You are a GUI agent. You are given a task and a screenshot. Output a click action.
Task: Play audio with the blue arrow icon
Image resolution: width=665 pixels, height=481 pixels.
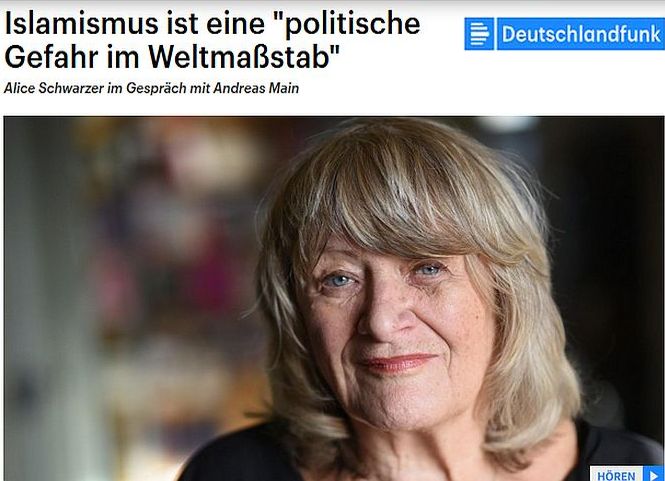[654, 474]
